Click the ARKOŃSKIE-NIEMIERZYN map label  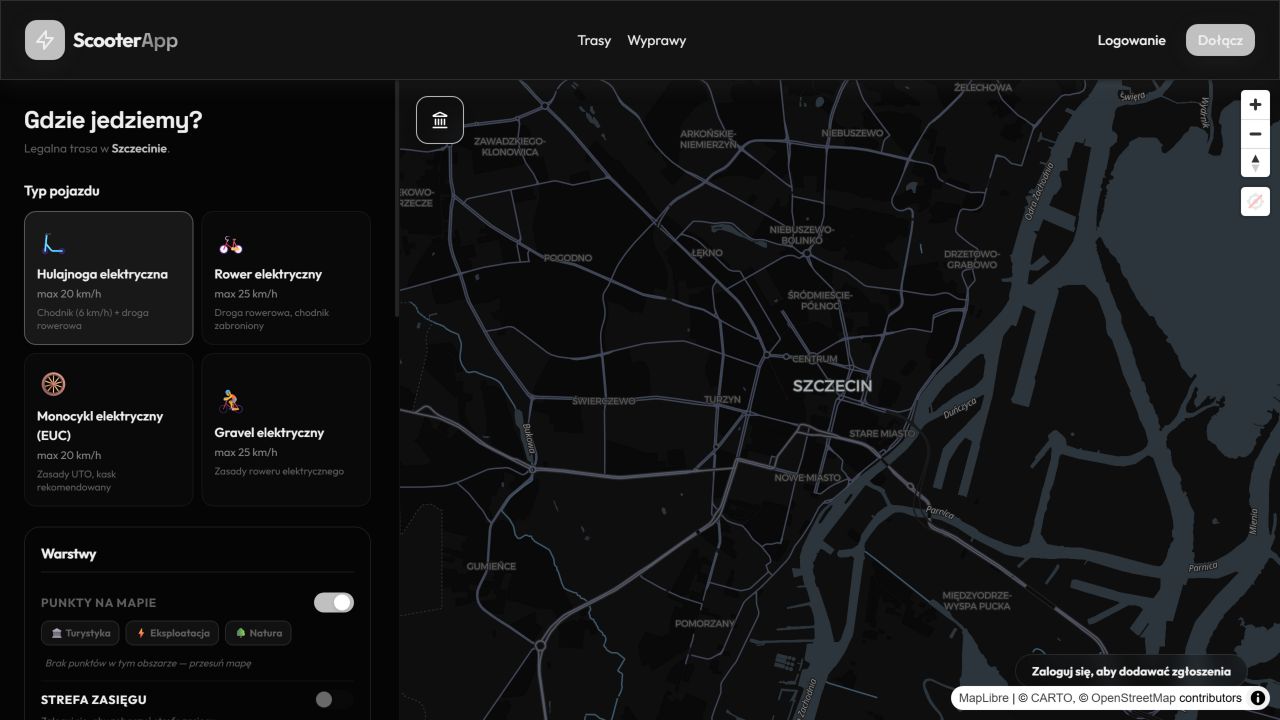tap(708, 139)
